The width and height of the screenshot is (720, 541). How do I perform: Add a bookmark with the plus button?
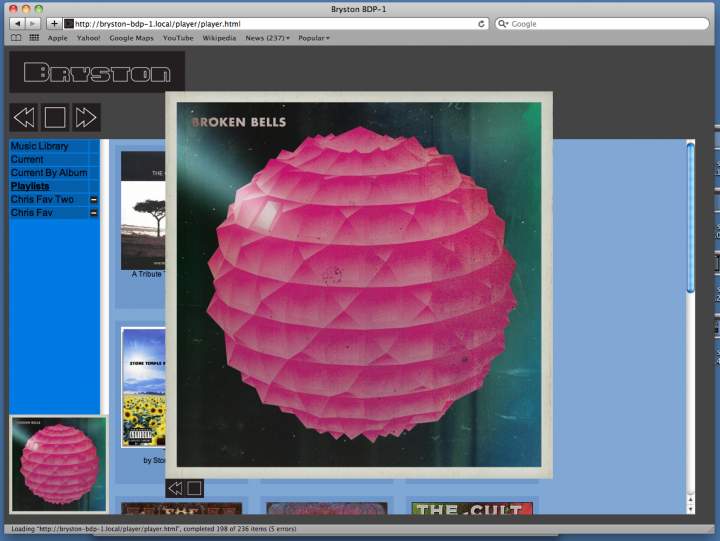pos(54,23)
